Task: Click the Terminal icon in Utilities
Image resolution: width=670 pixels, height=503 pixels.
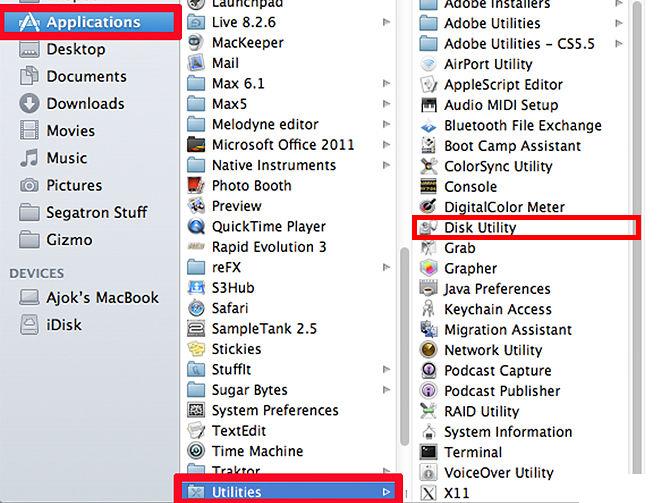Action: [x=428, y=452]
